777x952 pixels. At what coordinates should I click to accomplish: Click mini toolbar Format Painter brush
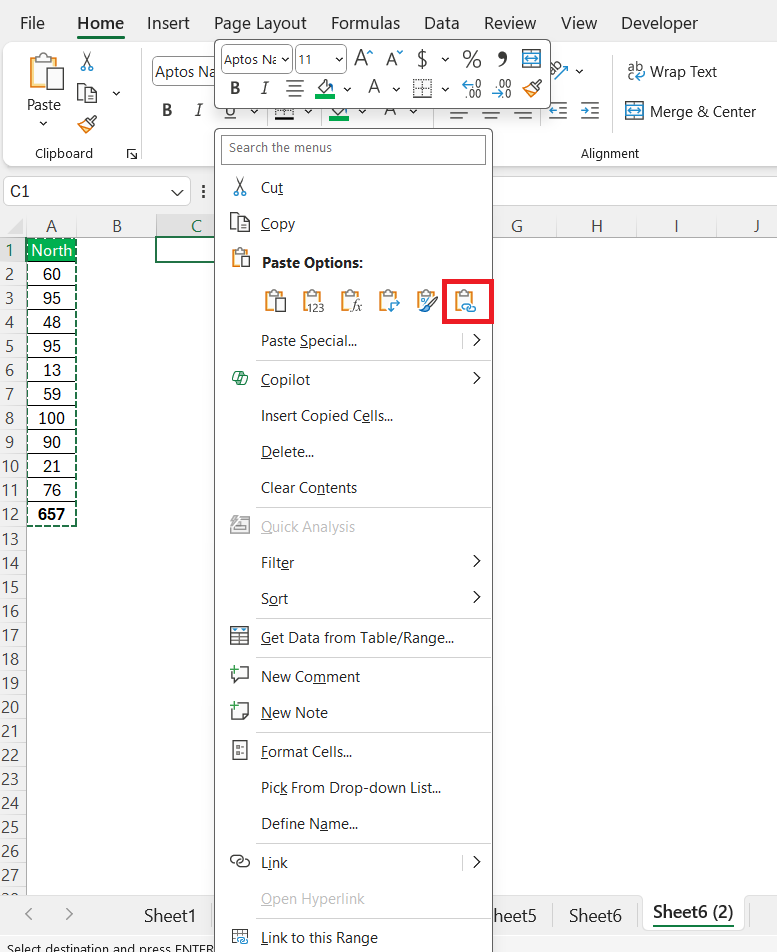click(x=532, y=89)
